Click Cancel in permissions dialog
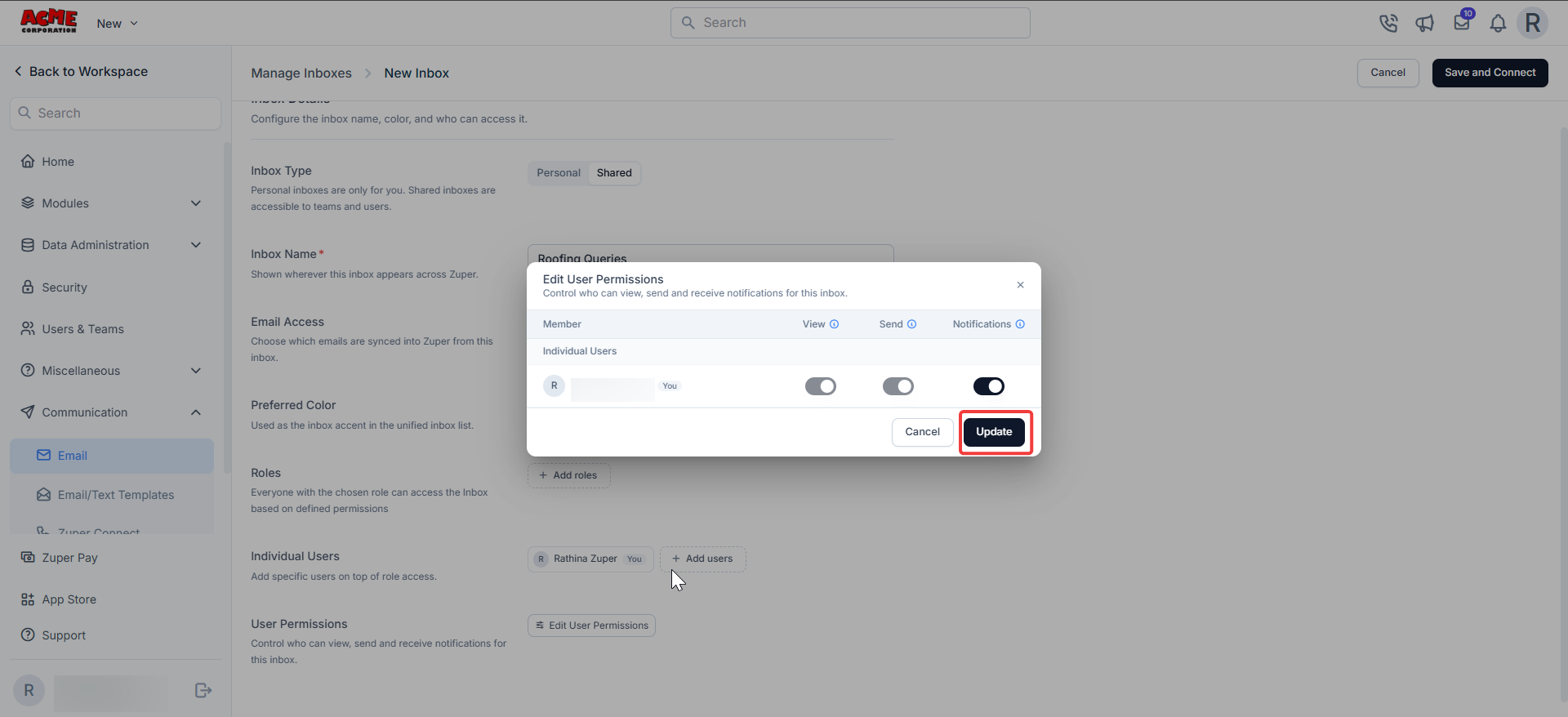The height and width of the screenshot is (717, 1568). (922, 432)
